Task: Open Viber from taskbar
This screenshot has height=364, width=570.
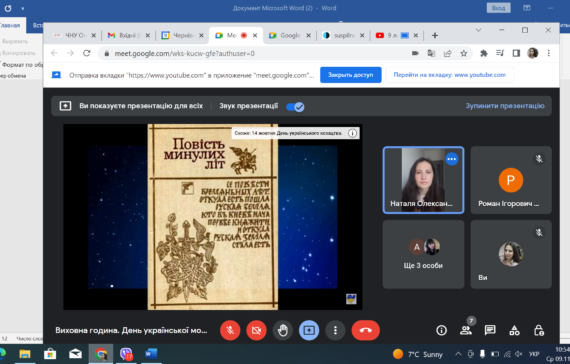Action: [126, 354]
